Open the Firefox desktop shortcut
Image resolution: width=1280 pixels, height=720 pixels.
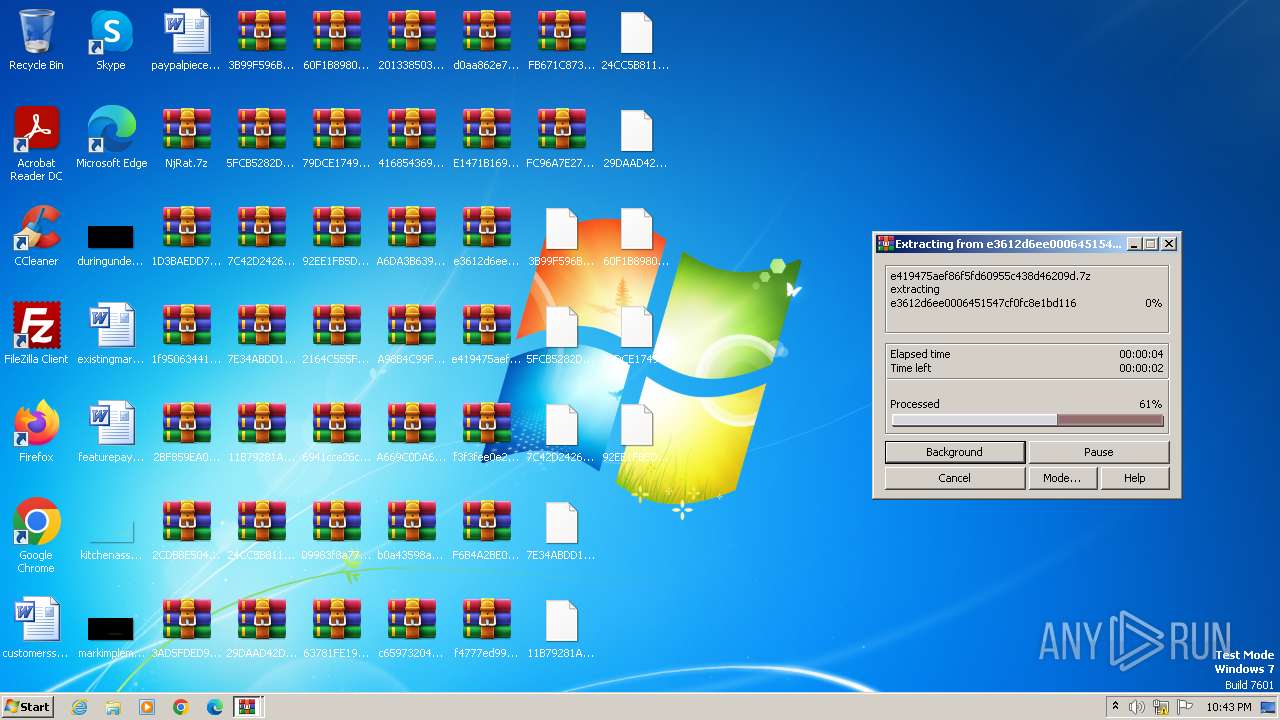(36, 425)
